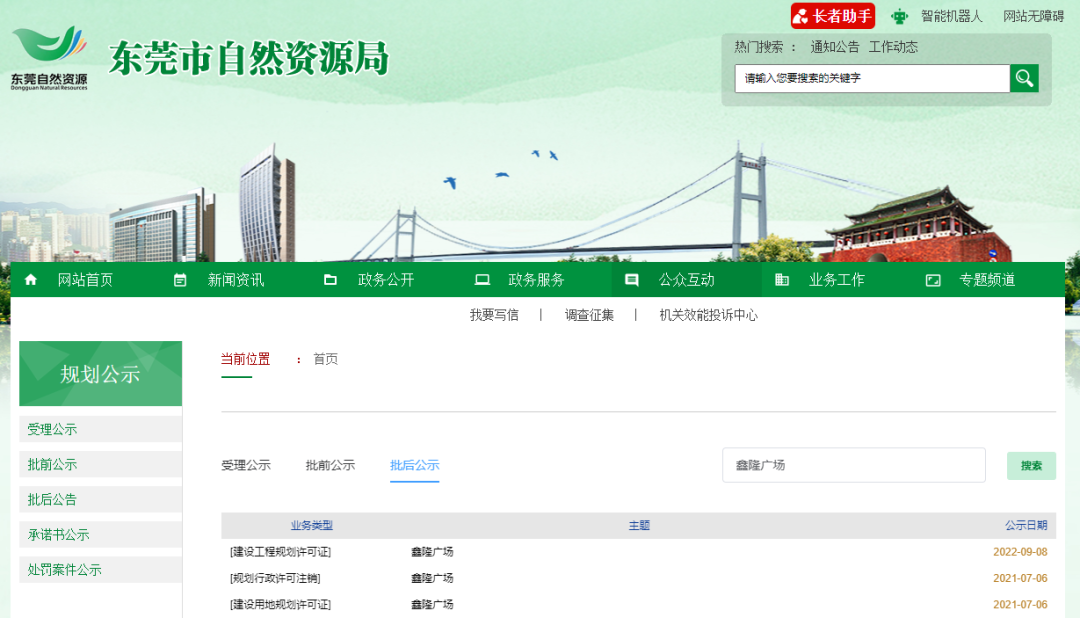Viewport: 1080px width, 618px height.
Task: Open the 长者助手 elder assistant button
Action: [833, 16]
